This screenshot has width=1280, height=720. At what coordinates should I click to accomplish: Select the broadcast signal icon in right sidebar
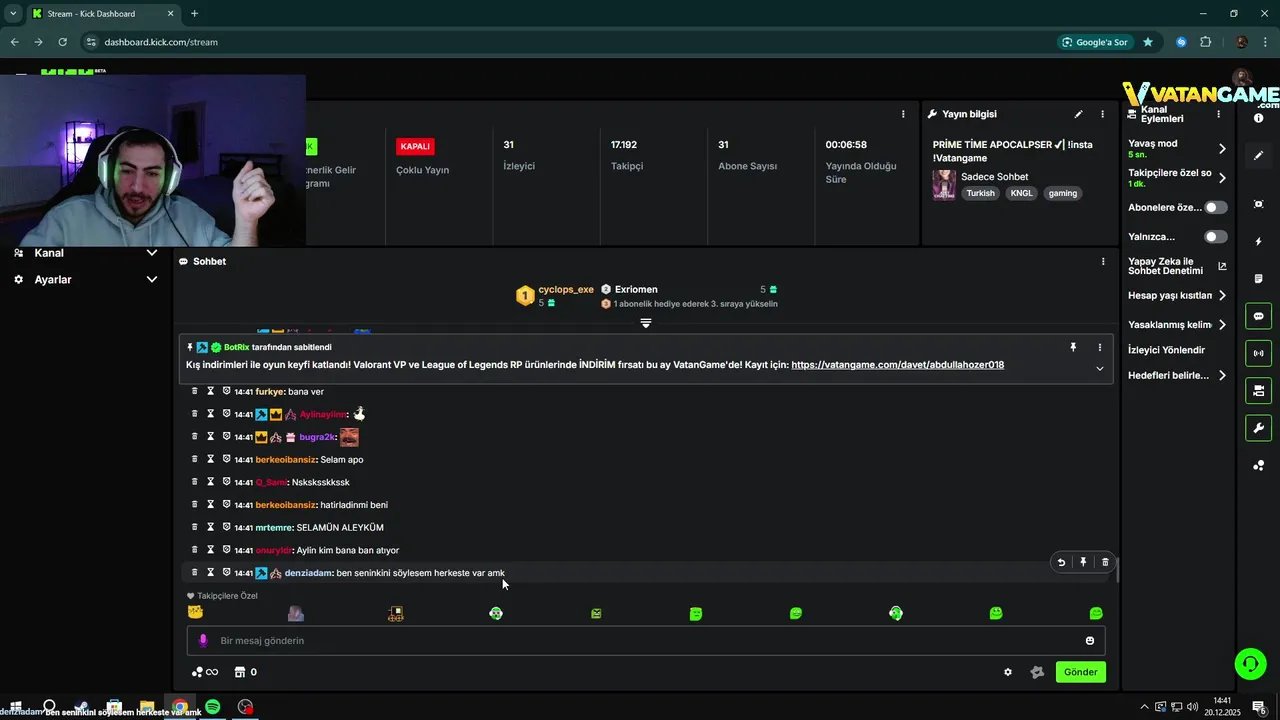(1259, 353)
